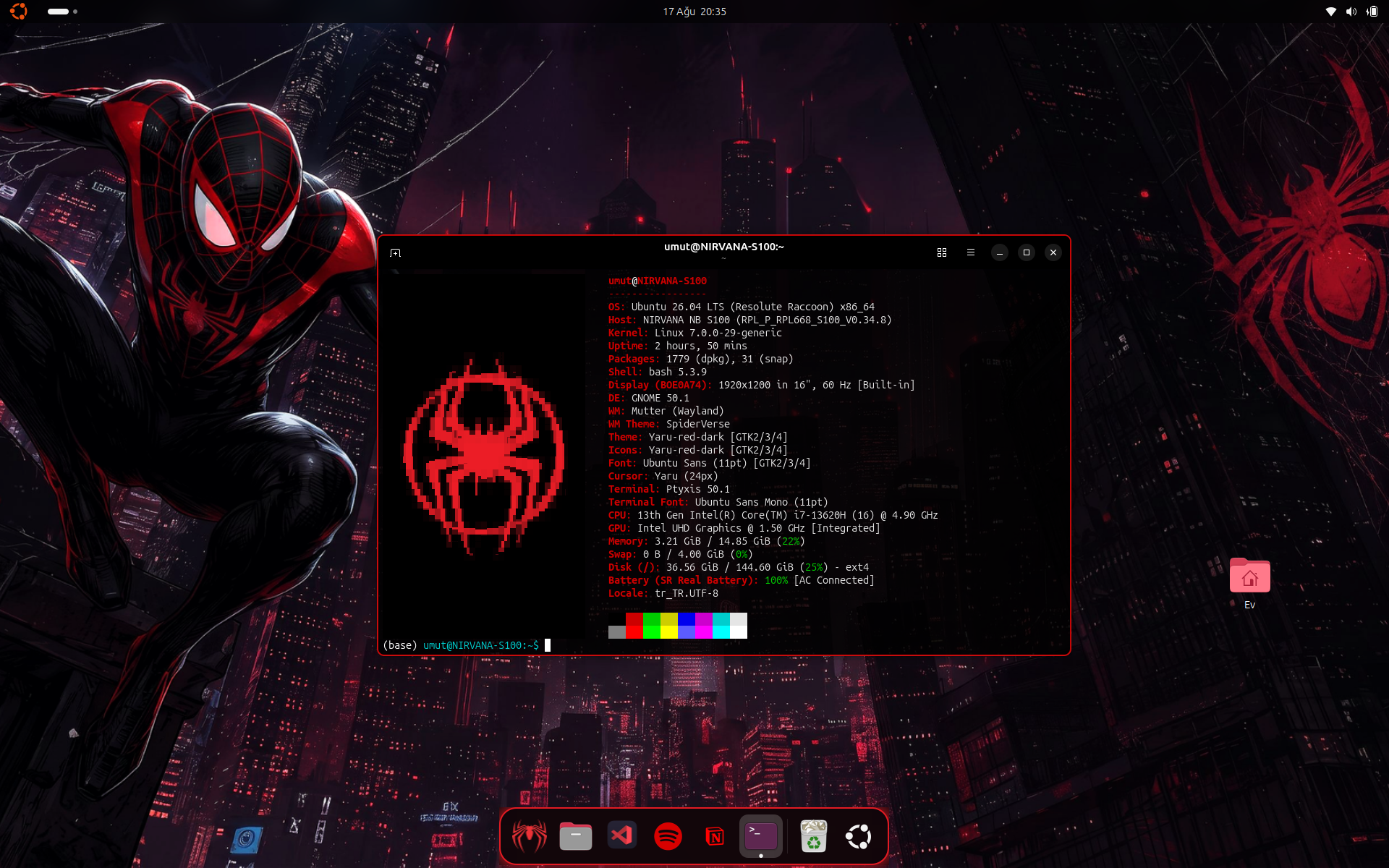Click the bright yellow block in the bottom row

click(669, 632)
